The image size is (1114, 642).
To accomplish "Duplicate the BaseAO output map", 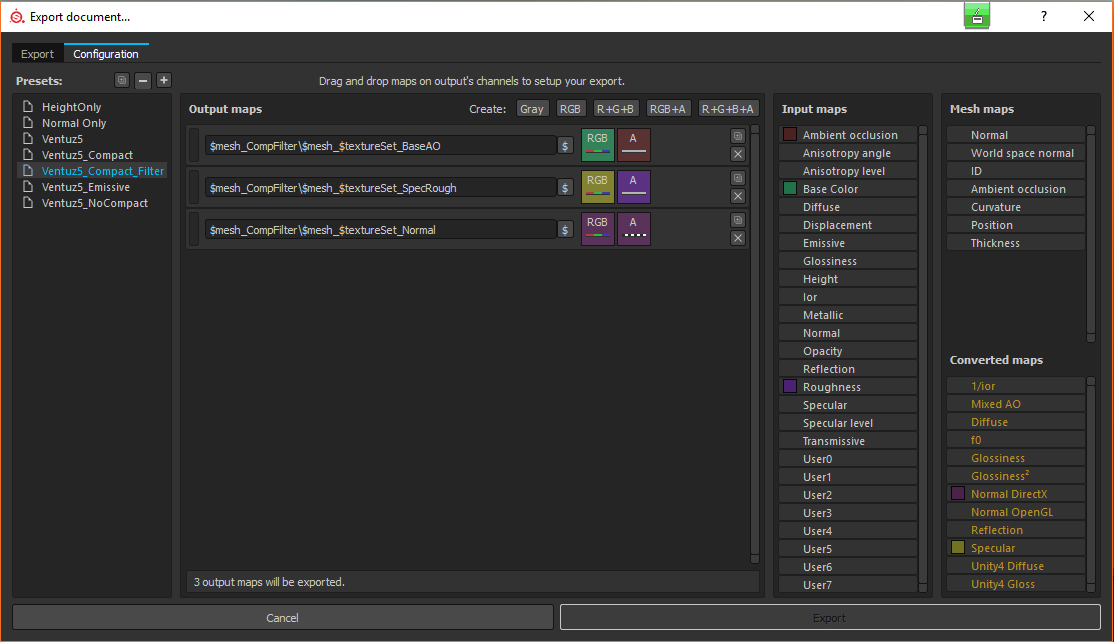I will pyautogui.click(x=738, y=136).
